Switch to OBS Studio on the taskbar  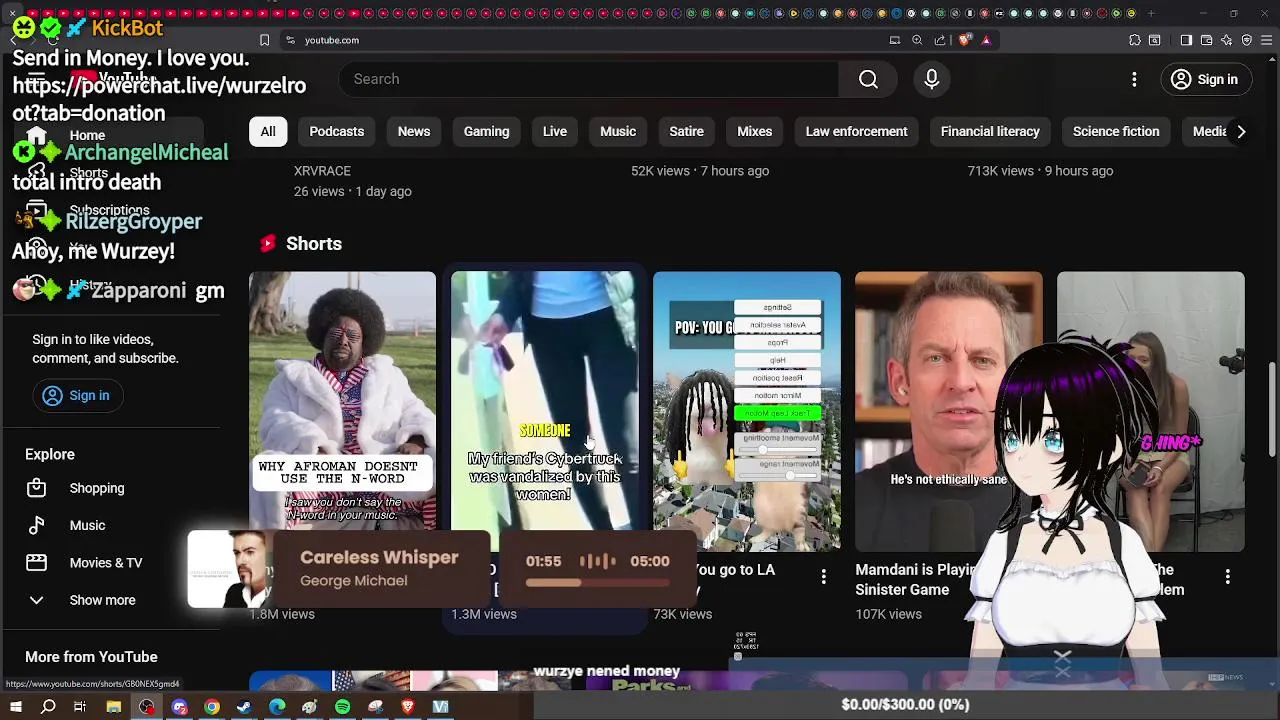click(147, 707)
